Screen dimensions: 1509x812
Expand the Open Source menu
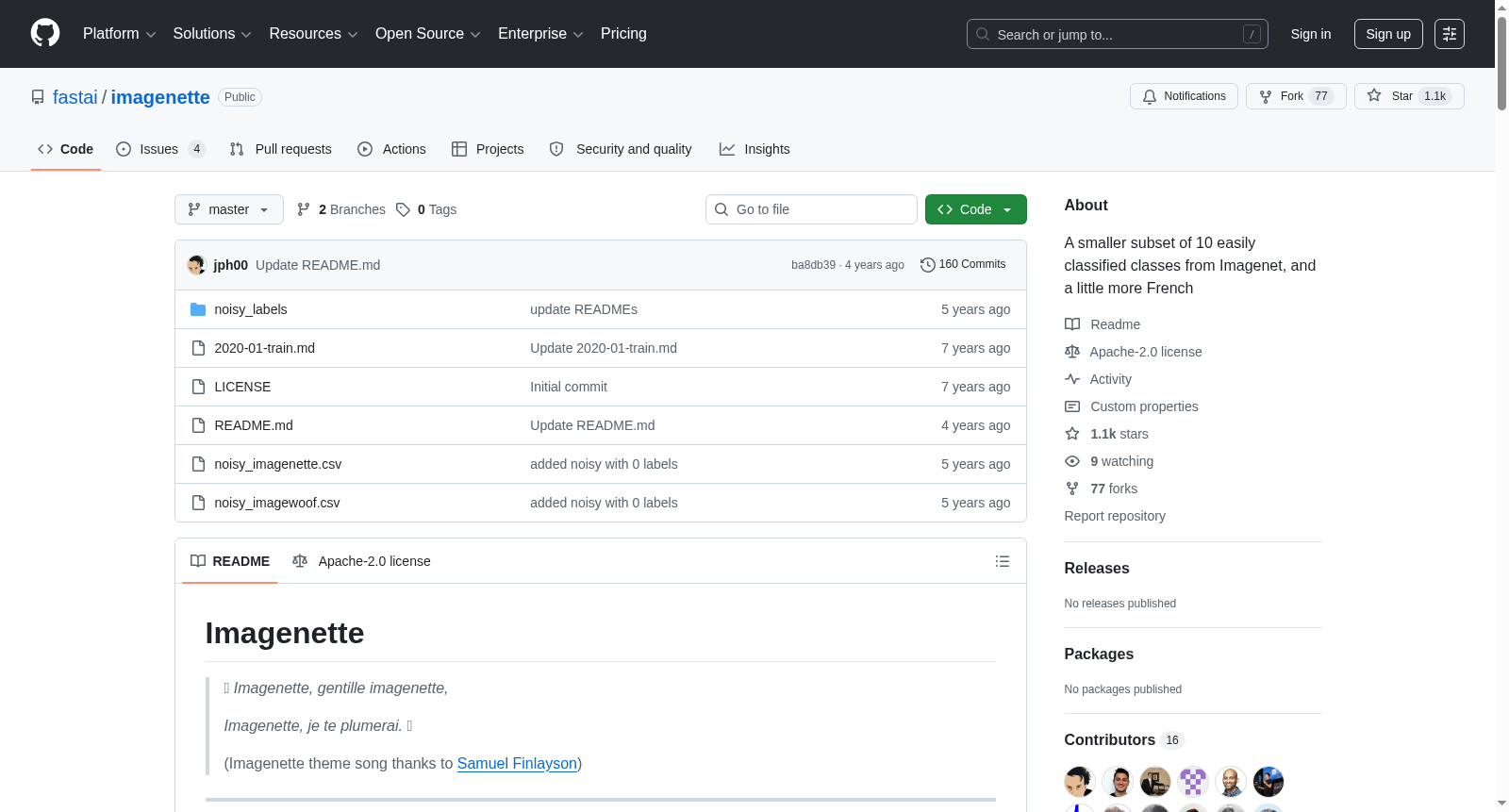(428, 34)
